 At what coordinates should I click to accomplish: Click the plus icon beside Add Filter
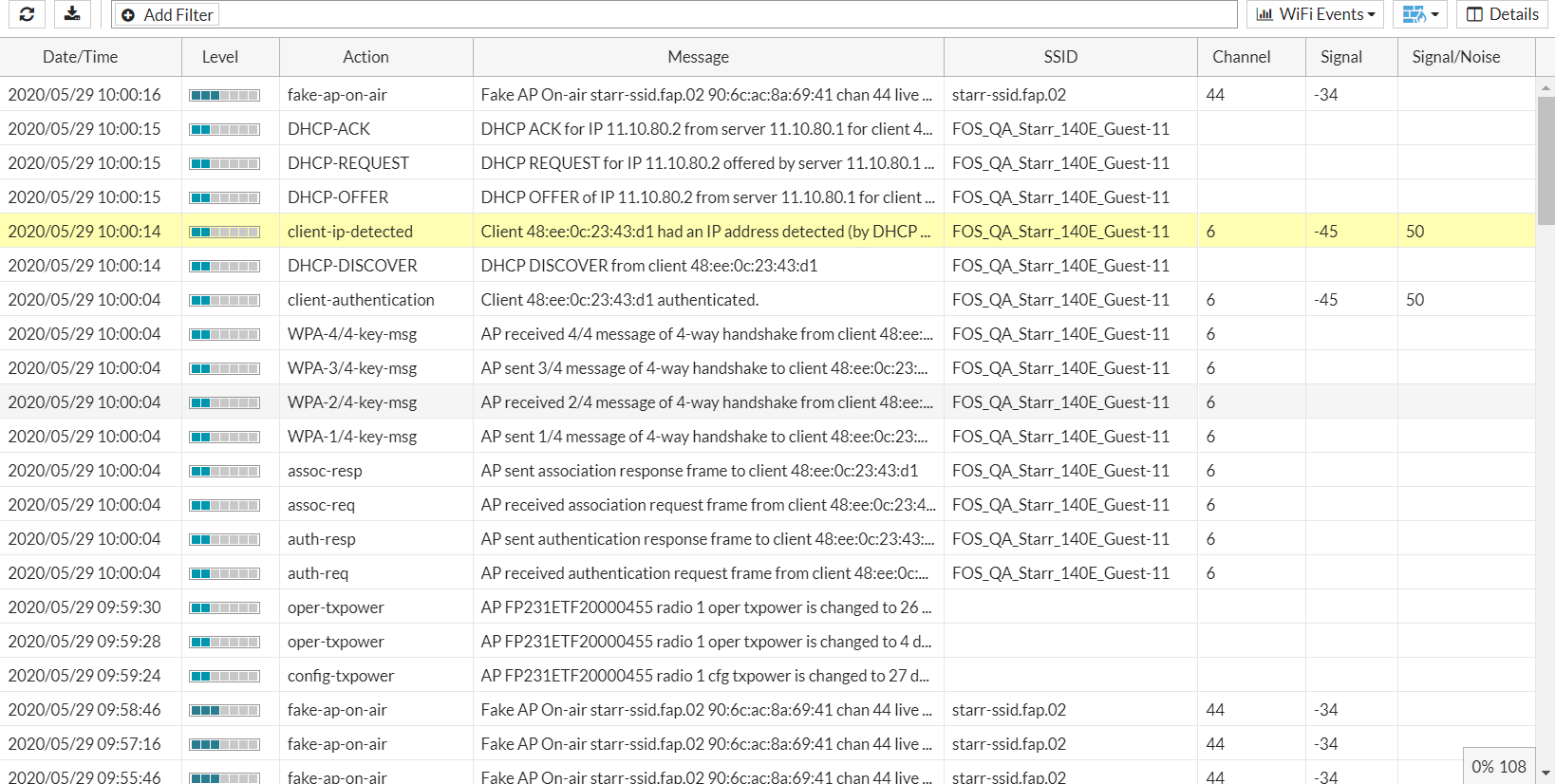coord(128,15)
